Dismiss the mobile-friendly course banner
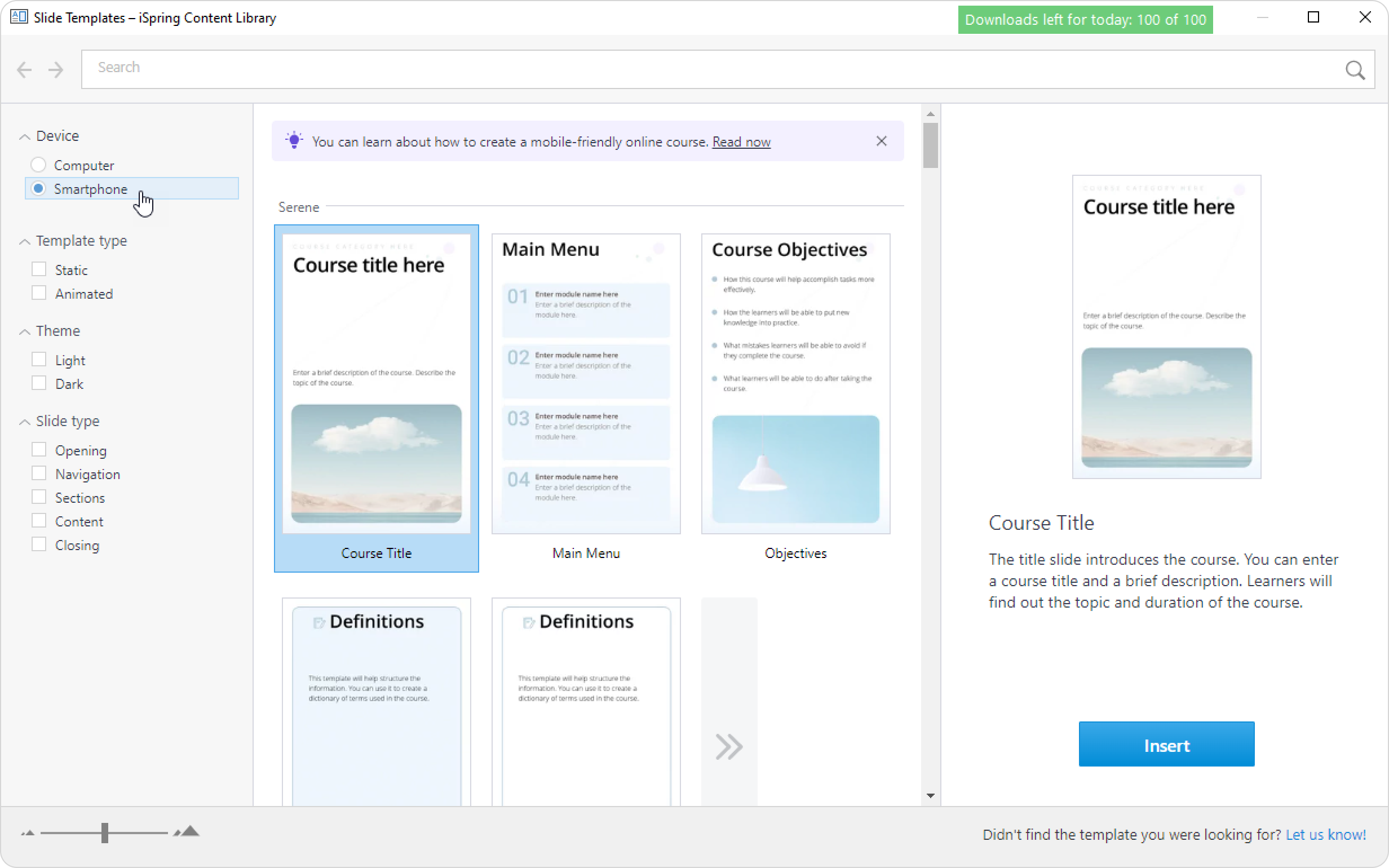Image resolution: width=1389 pixels, height=868 pixels. [x=882, y=141]
